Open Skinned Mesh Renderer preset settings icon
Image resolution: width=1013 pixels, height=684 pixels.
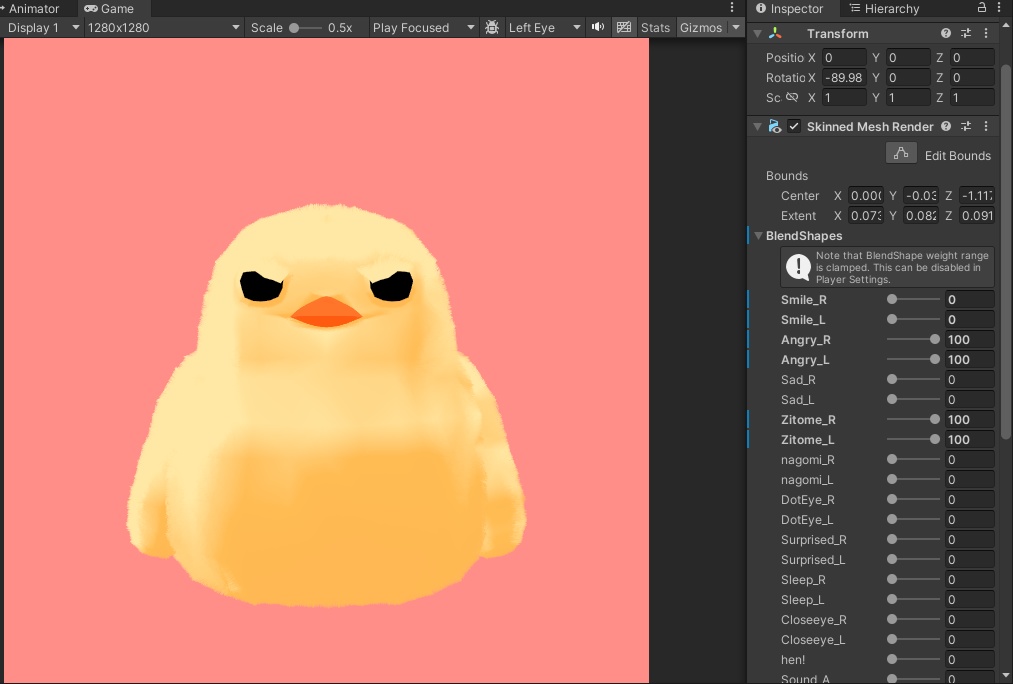966,127
